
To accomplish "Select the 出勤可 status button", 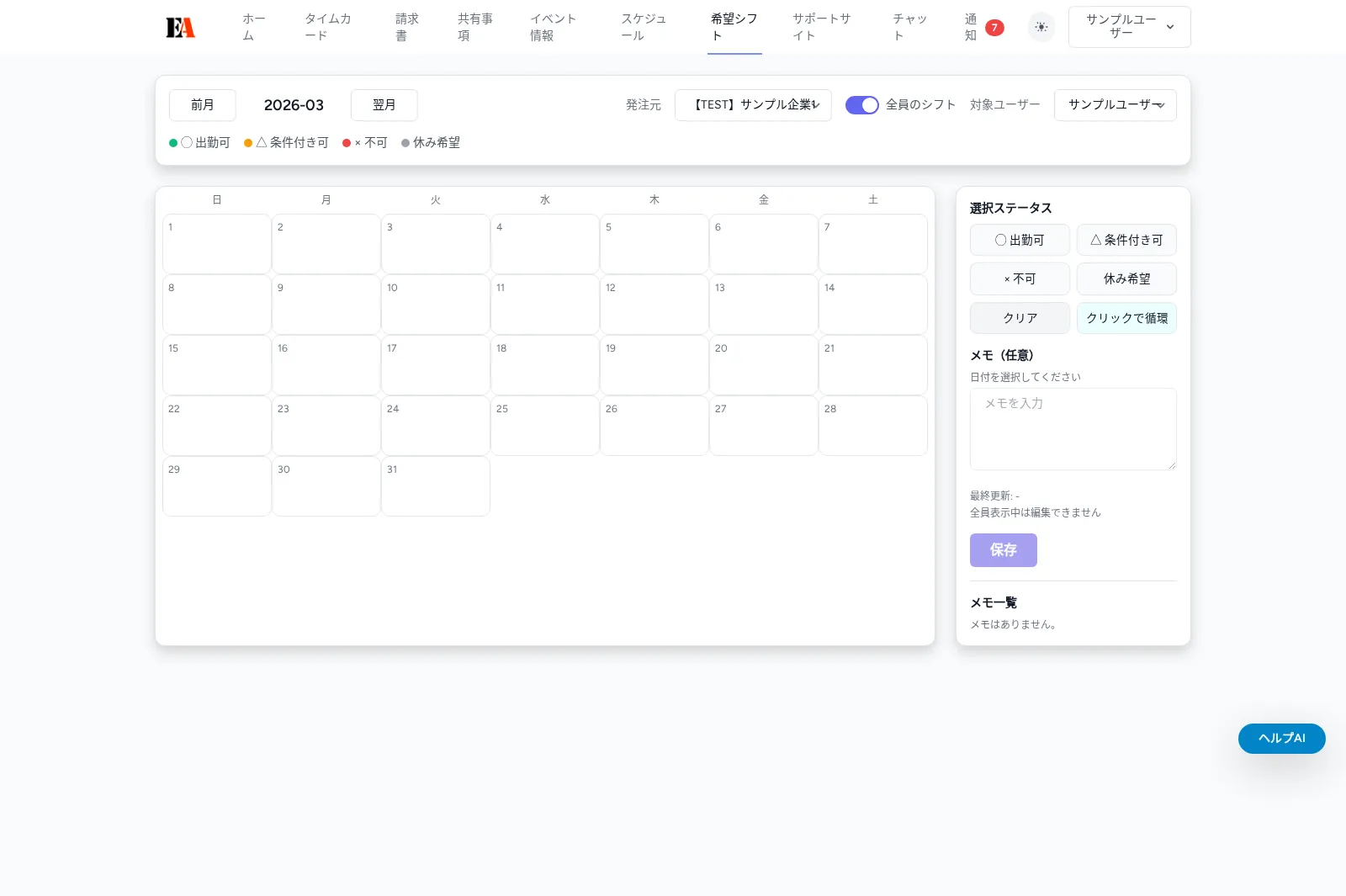I will coord(1019,240).
